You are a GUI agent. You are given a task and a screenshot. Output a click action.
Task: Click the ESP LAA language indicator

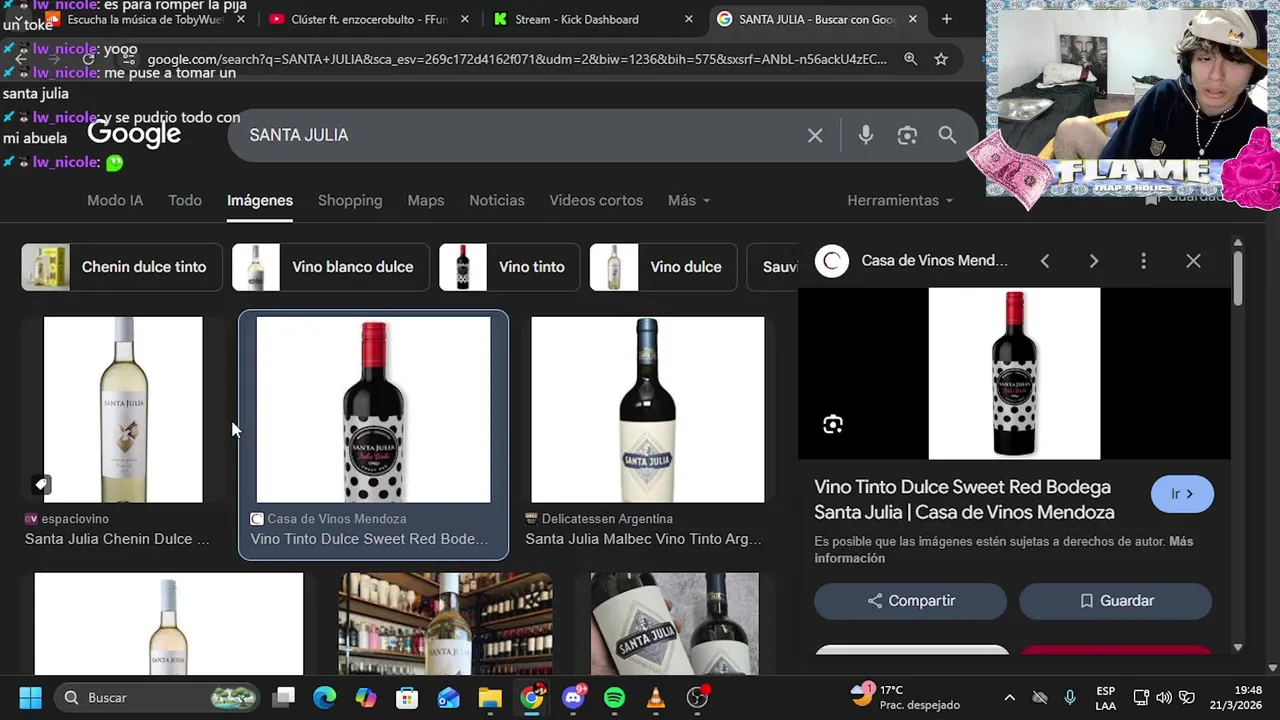(1105, 697)
